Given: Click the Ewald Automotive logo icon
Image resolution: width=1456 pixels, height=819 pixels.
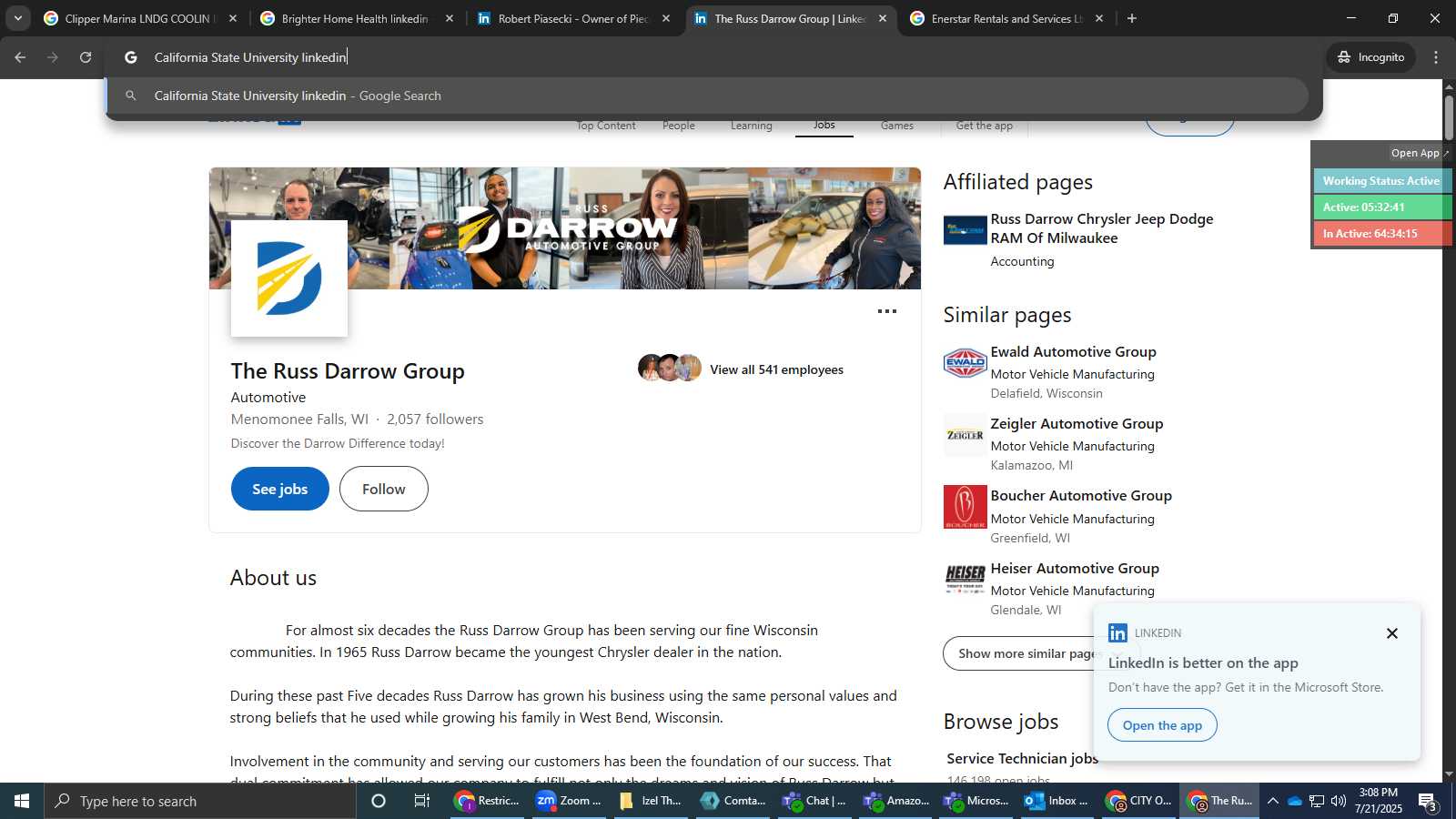Looking at the screenshot, I should pyautogui.click(x=966, y=362).
